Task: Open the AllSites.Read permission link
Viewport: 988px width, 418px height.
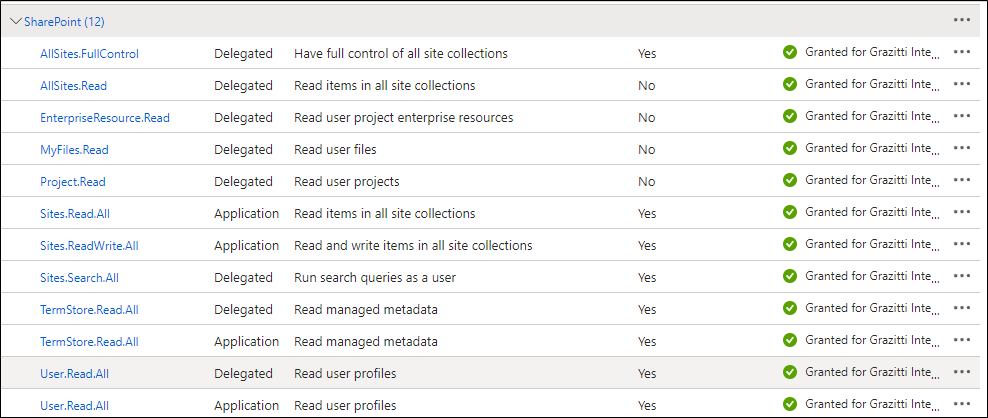Action: pos(73,86)
